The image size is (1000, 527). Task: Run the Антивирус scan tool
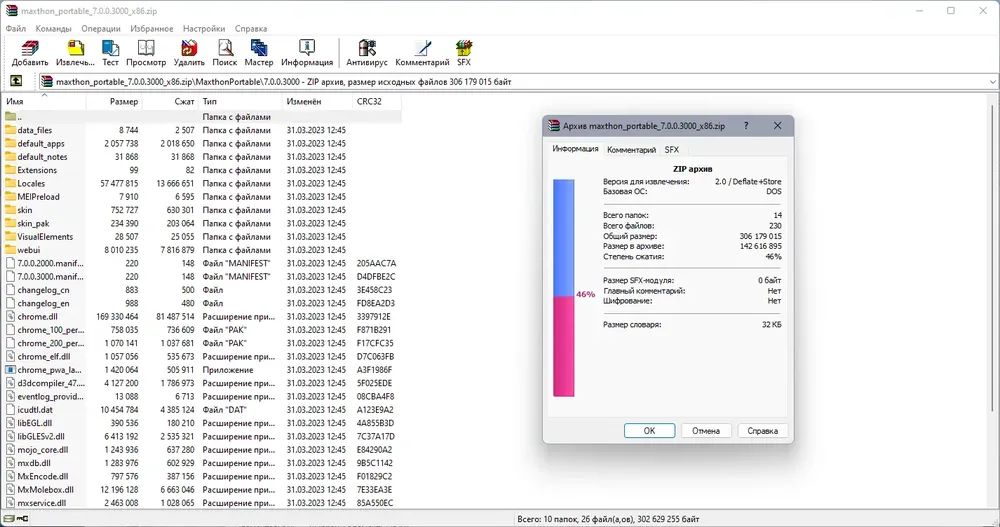point(367,53)
